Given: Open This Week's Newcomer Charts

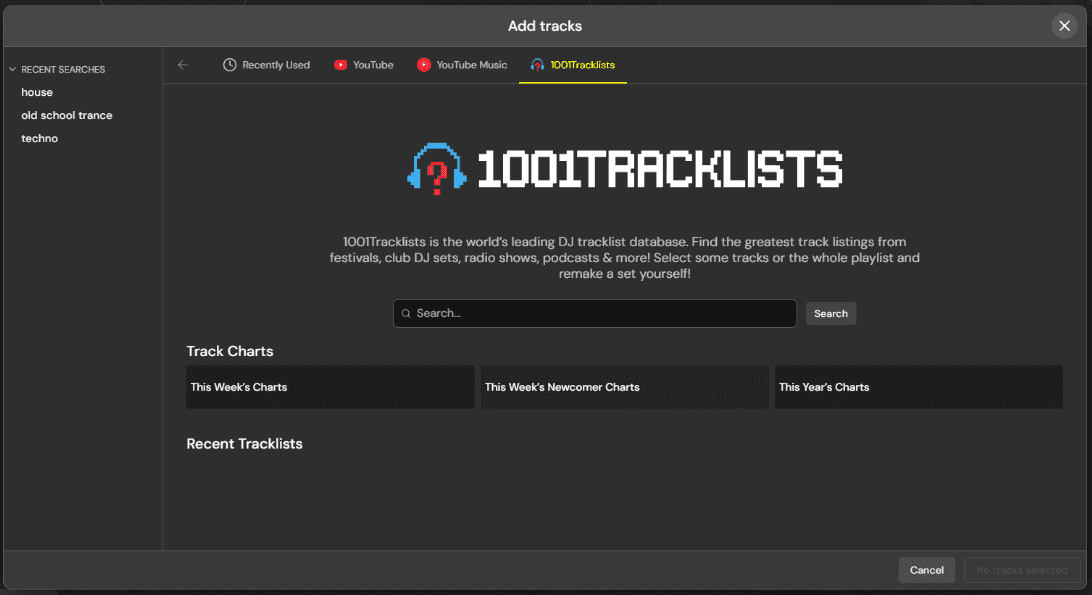Looking at the screenshot, I should click(x=624, y=387).
